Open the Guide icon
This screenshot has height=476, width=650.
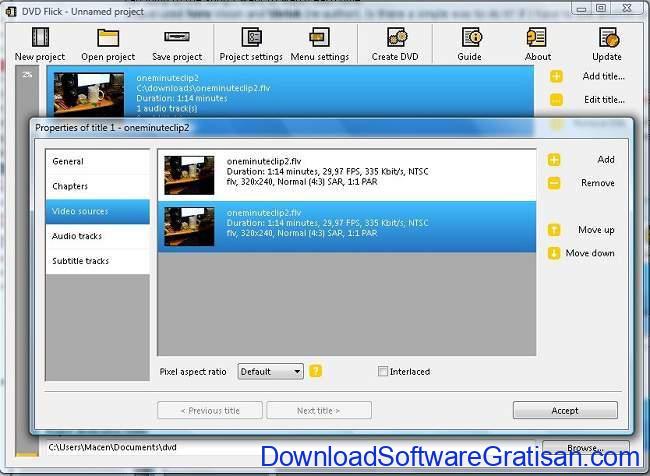pyautogui.click(x=471, y=37)
